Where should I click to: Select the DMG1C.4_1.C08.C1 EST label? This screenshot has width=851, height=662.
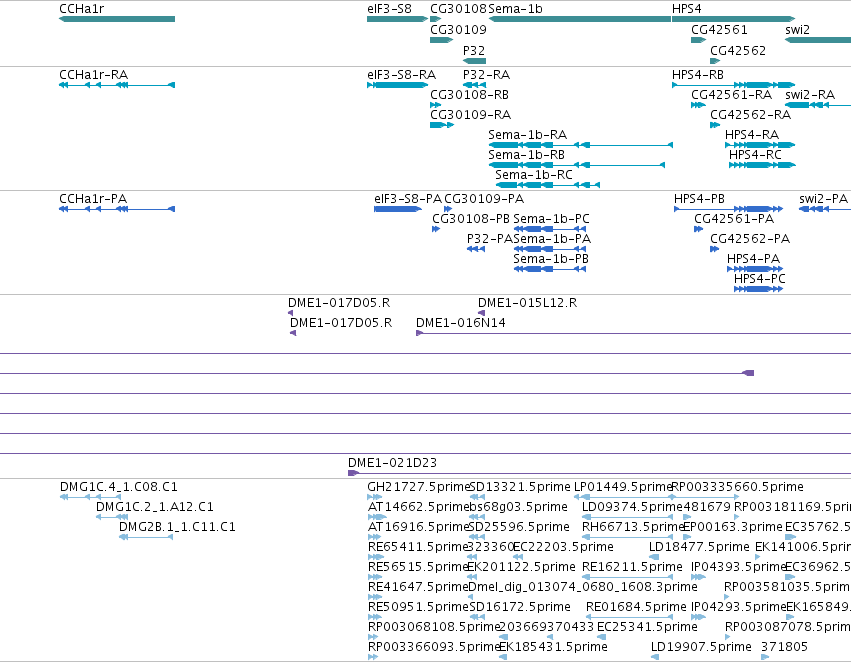[119, 487]
